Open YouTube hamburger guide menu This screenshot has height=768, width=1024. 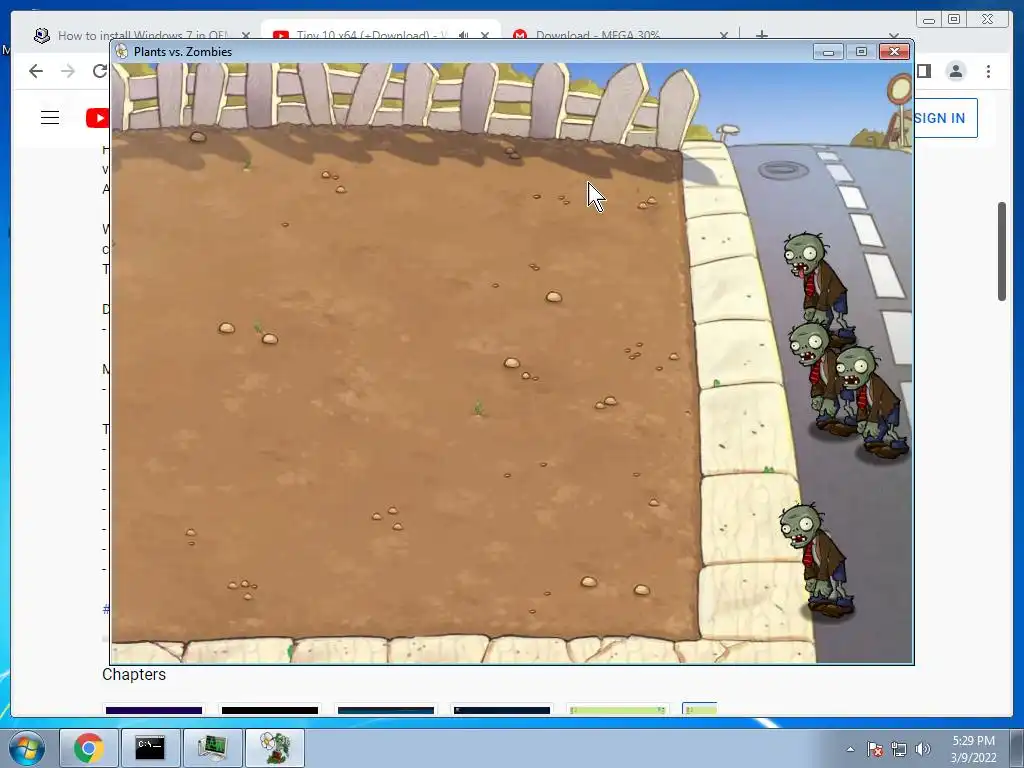tap(50, 118)
